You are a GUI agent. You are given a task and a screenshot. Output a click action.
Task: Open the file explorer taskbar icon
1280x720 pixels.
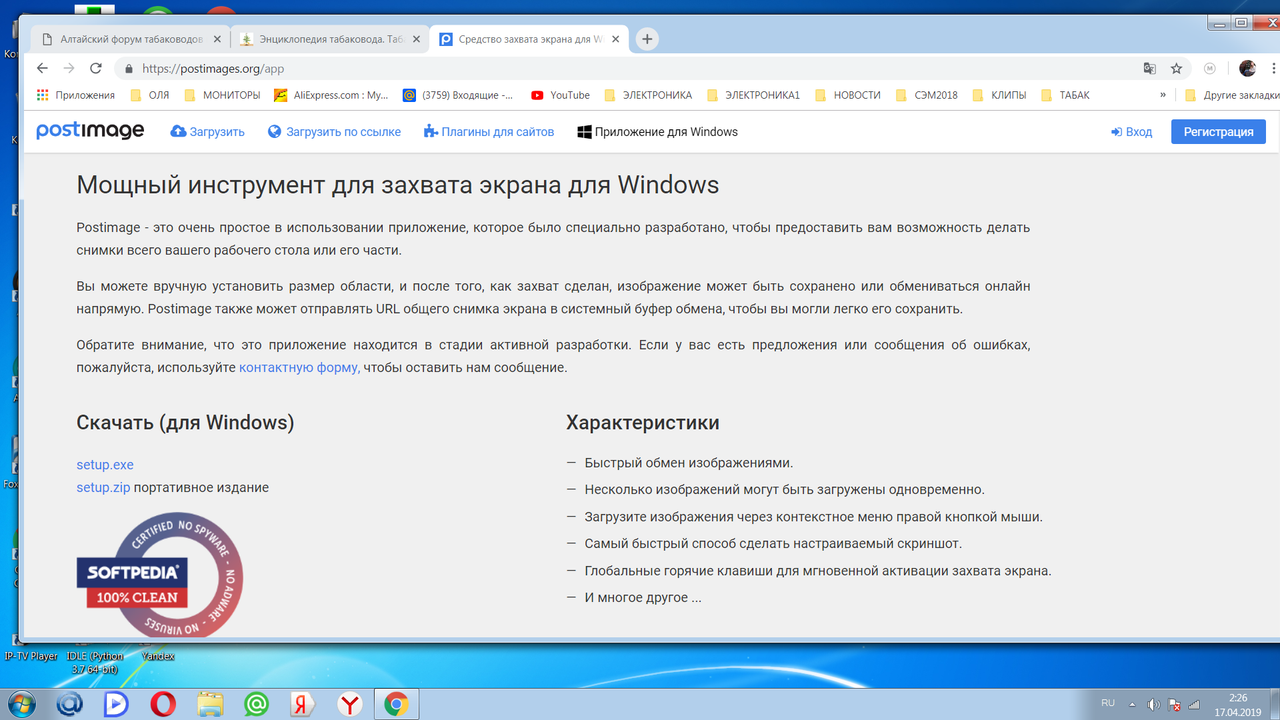(x=210, y=704)
